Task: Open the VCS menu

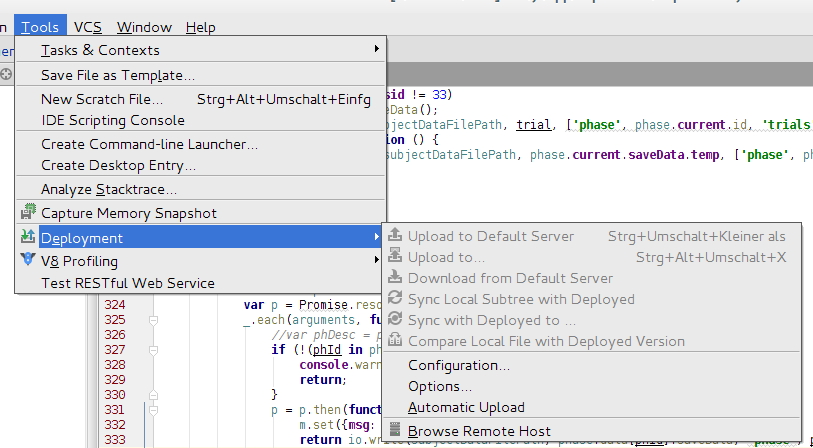Action: (x=88, y=27)
